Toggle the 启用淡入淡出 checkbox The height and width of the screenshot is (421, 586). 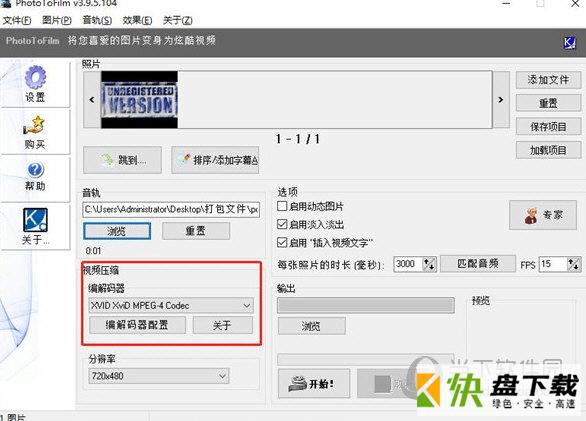point(282,224)
